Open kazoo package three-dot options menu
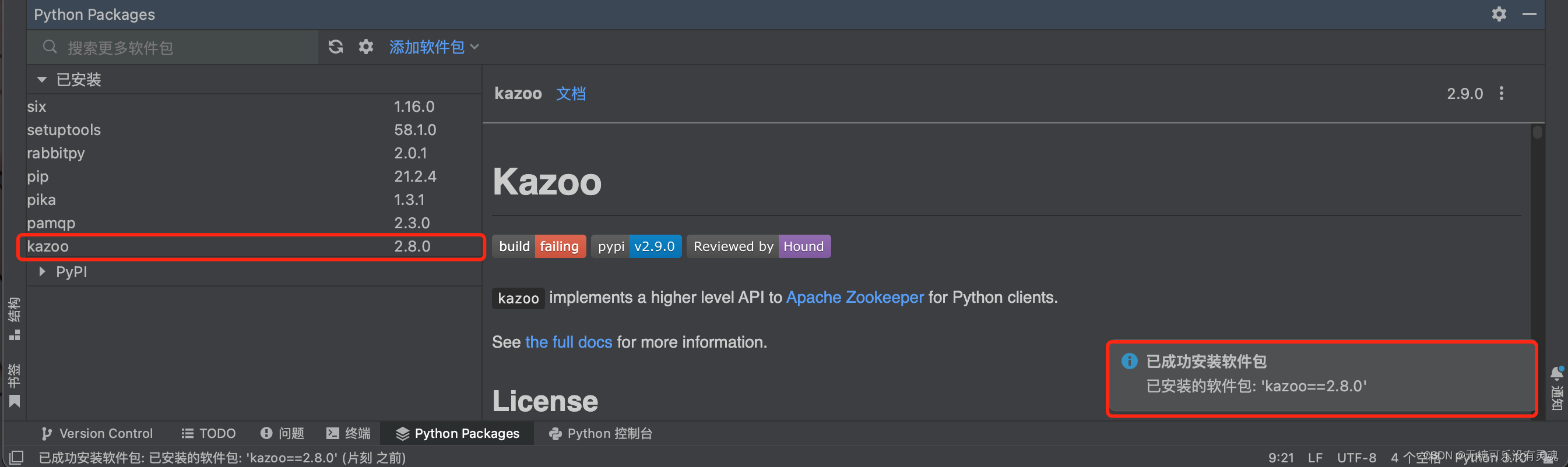 (1502, 93)
